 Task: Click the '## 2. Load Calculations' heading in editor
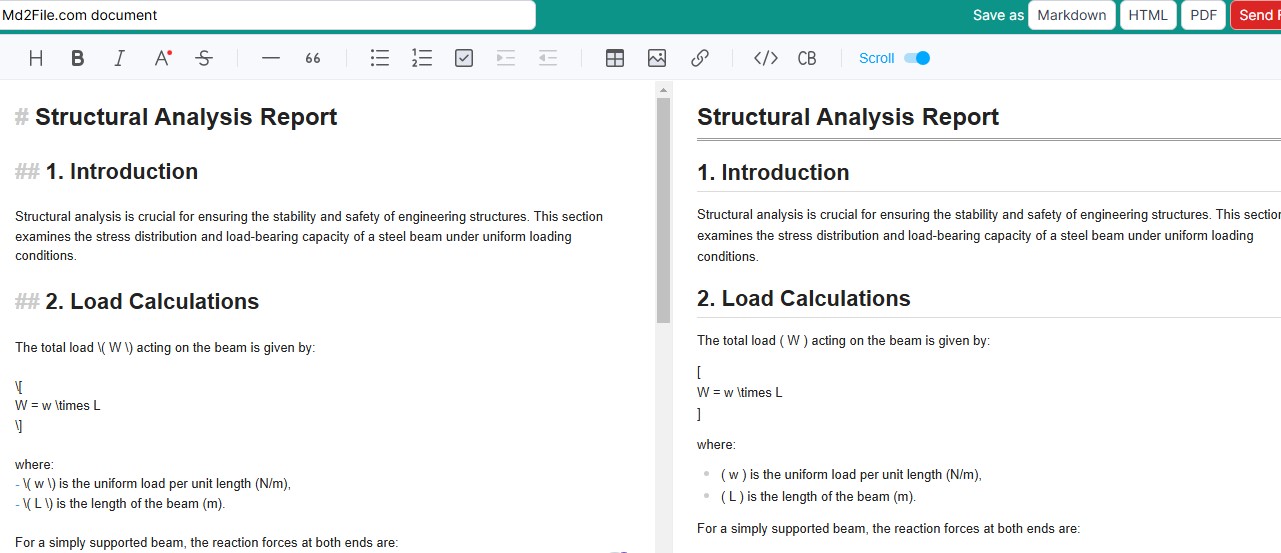coord(137,302)
